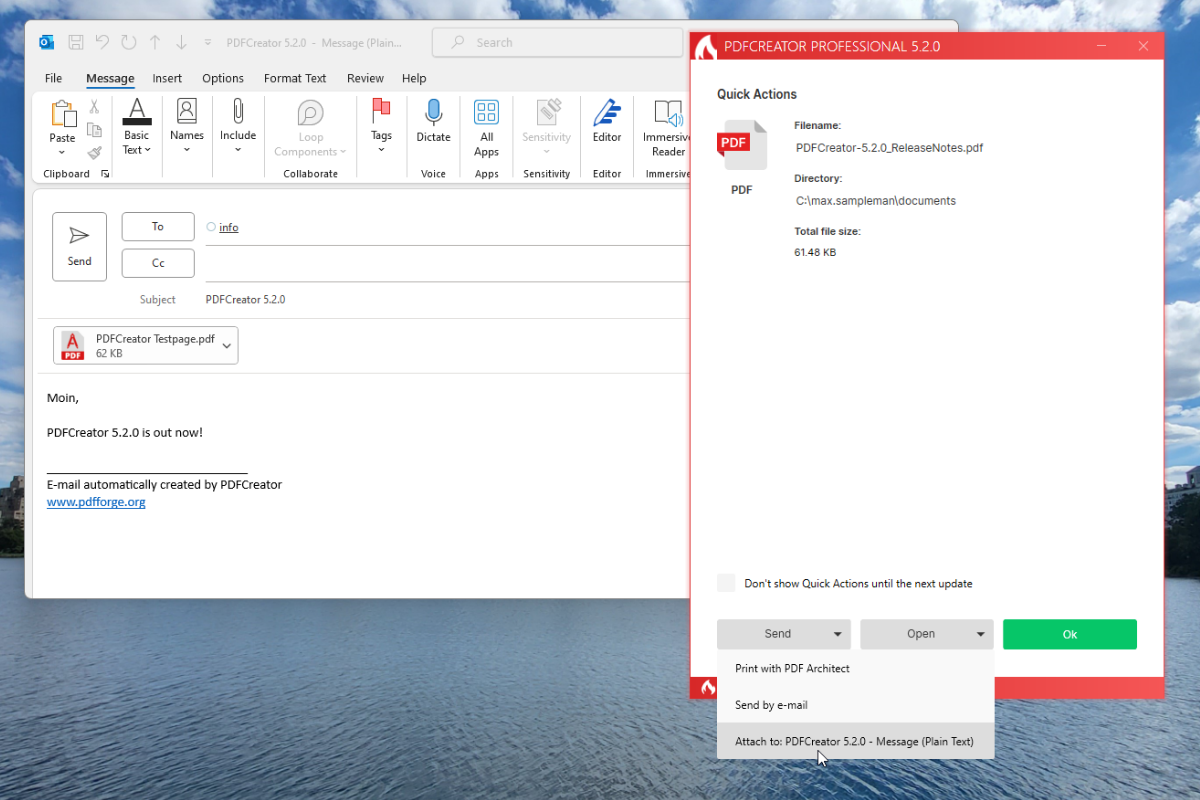Click the presence circle next to info
The width and height of the screenshot is (1200, 800).
pyautogui.click(x=210, y=227)
